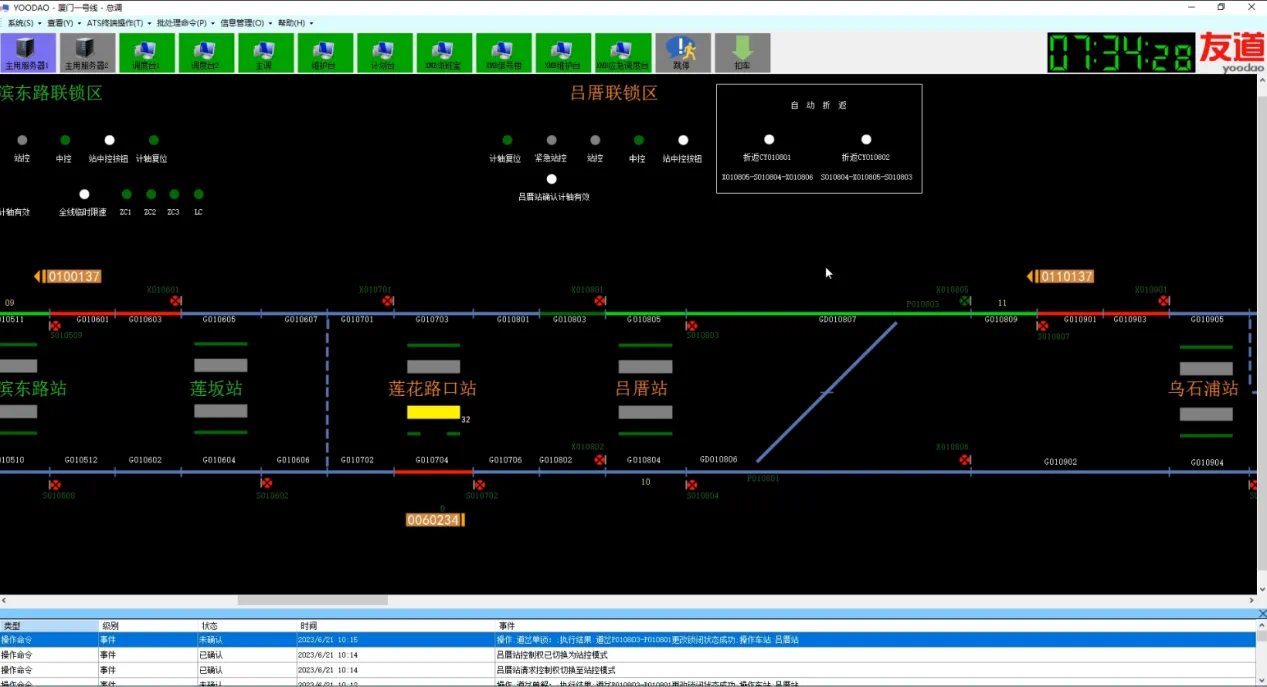1267x687 pixels.
Task: Click the 计划台 workstation icon
Action: [x=384, y=52]
